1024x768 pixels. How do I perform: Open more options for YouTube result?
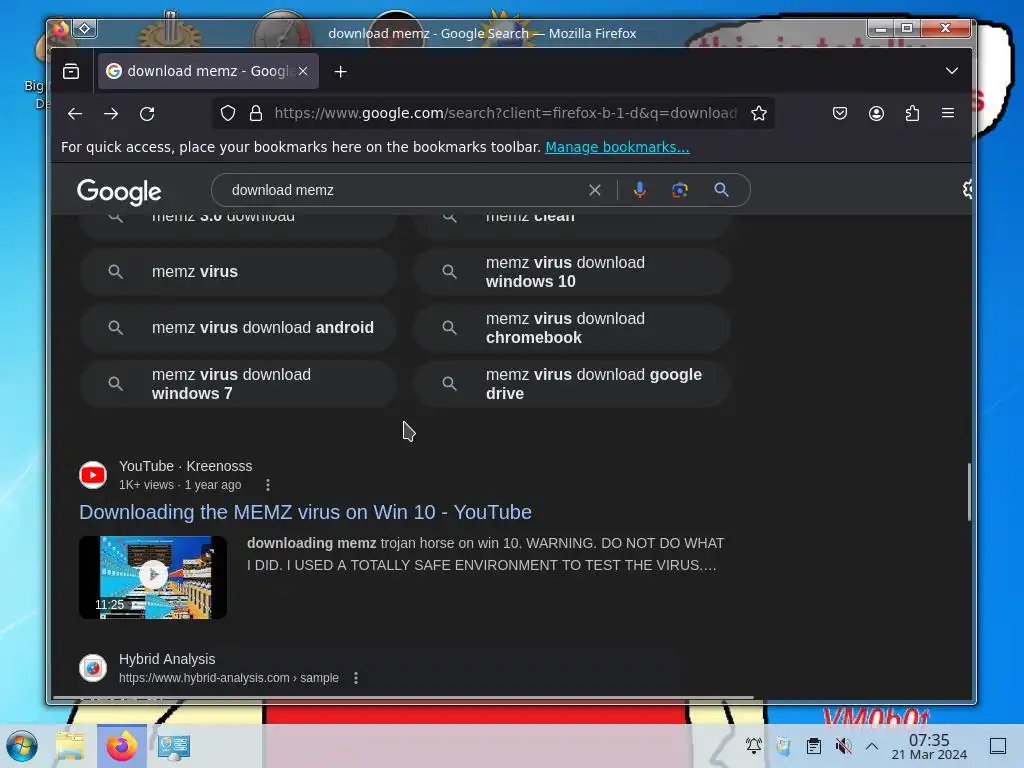[x=268, y=485]
